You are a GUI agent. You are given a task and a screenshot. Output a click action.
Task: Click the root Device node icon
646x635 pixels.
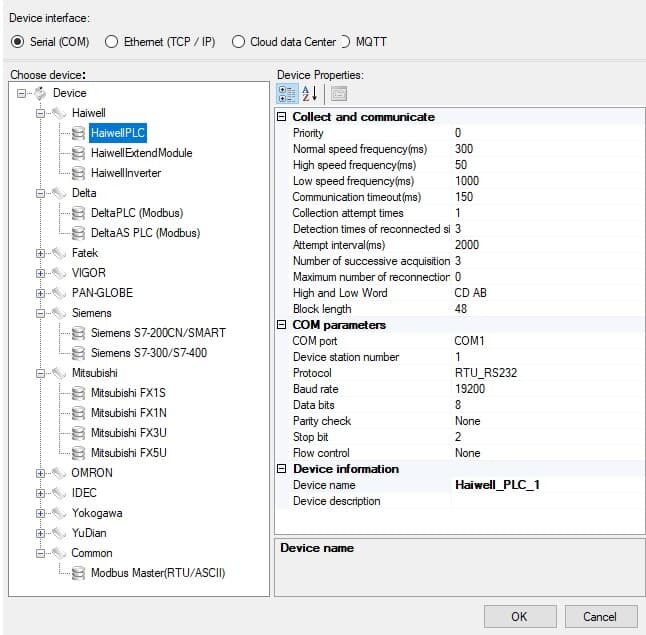pos(40,93)
